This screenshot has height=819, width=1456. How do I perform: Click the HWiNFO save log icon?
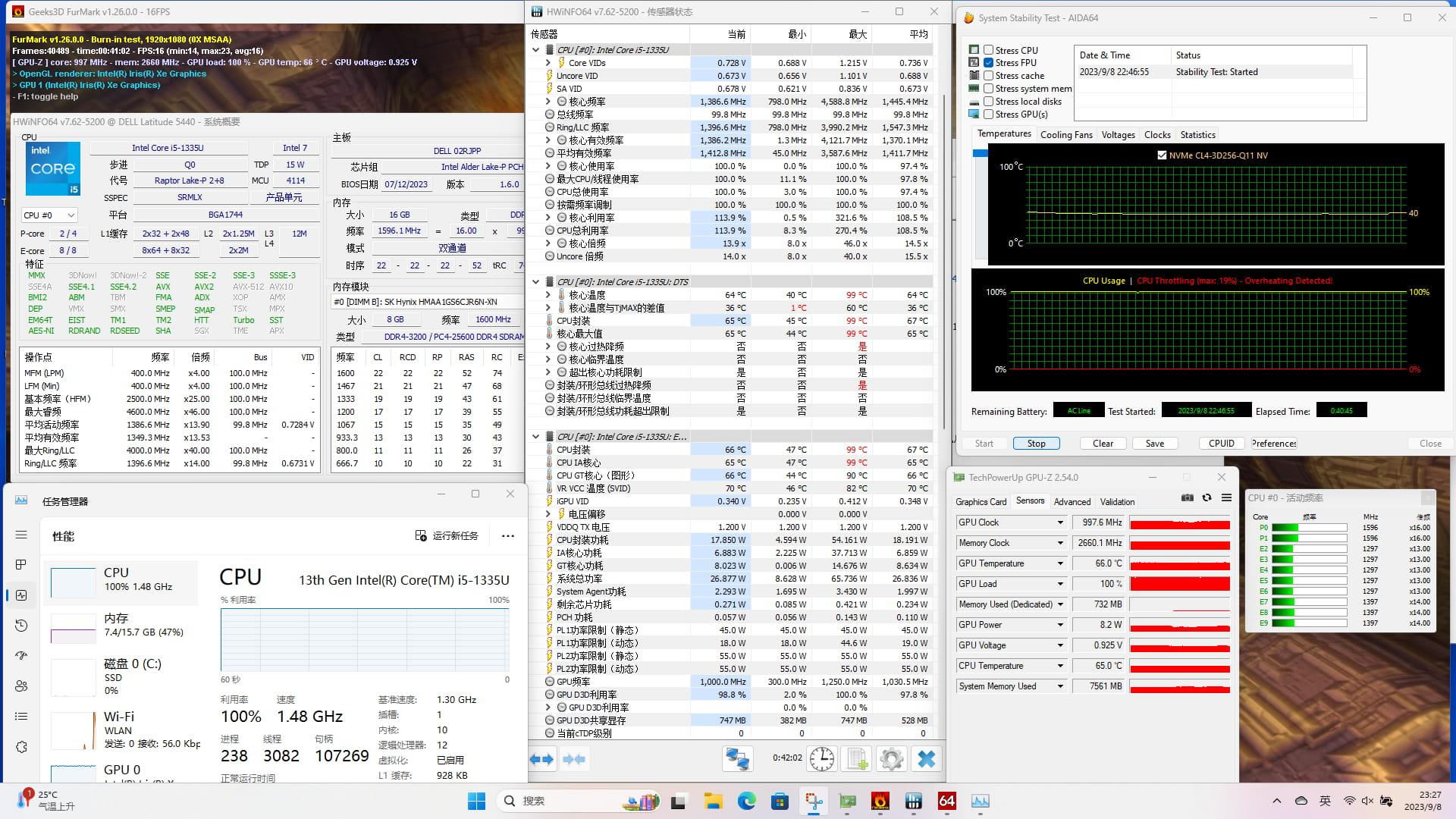(857, 758)
